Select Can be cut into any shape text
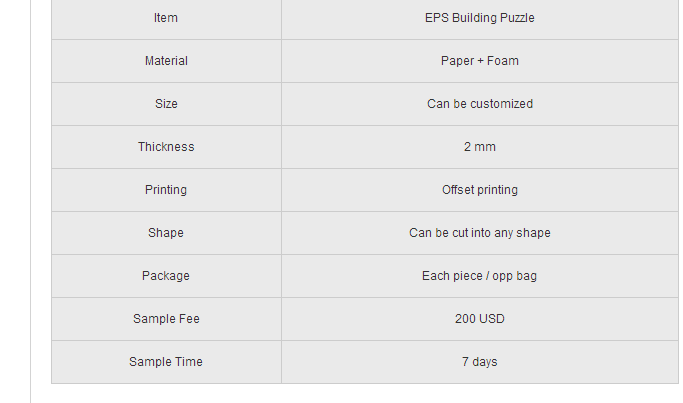 [x=480, y=233]
